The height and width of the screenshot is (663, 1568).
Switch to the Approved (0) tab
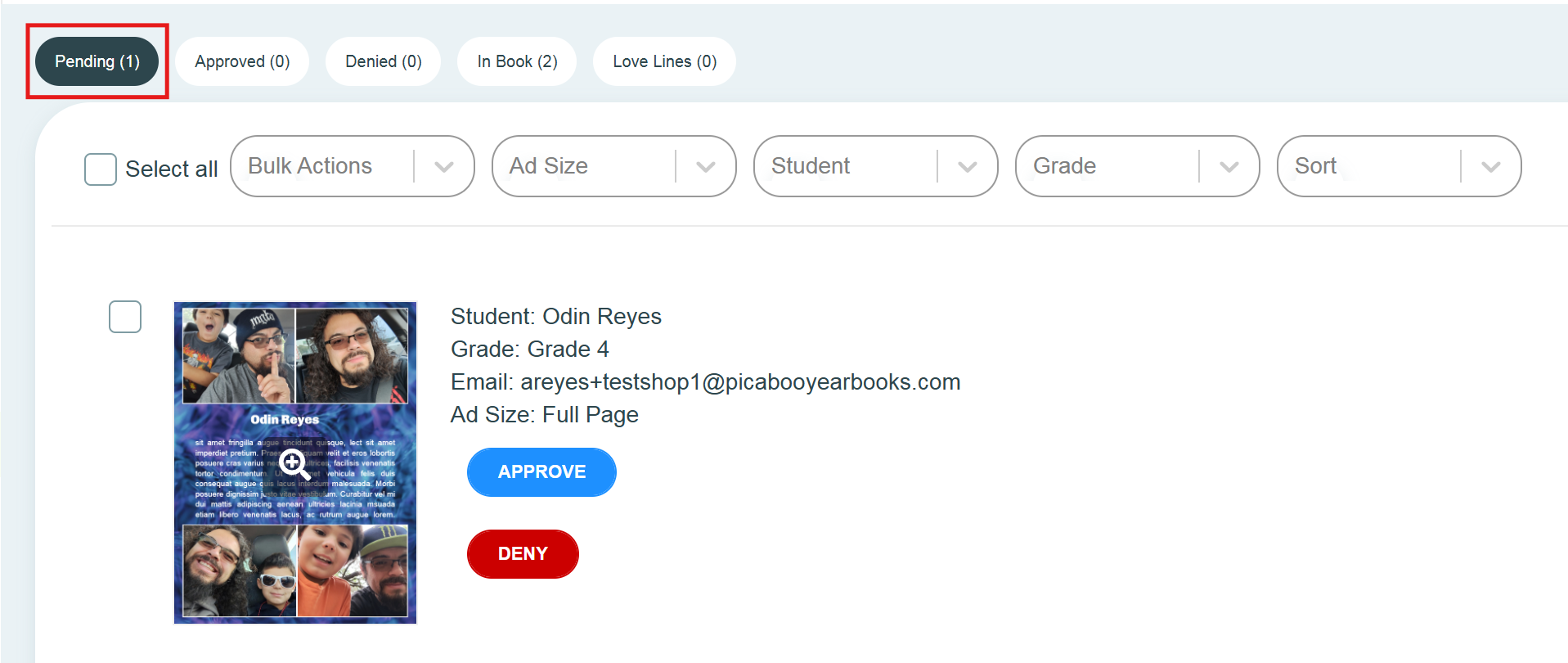coord(242,61)
